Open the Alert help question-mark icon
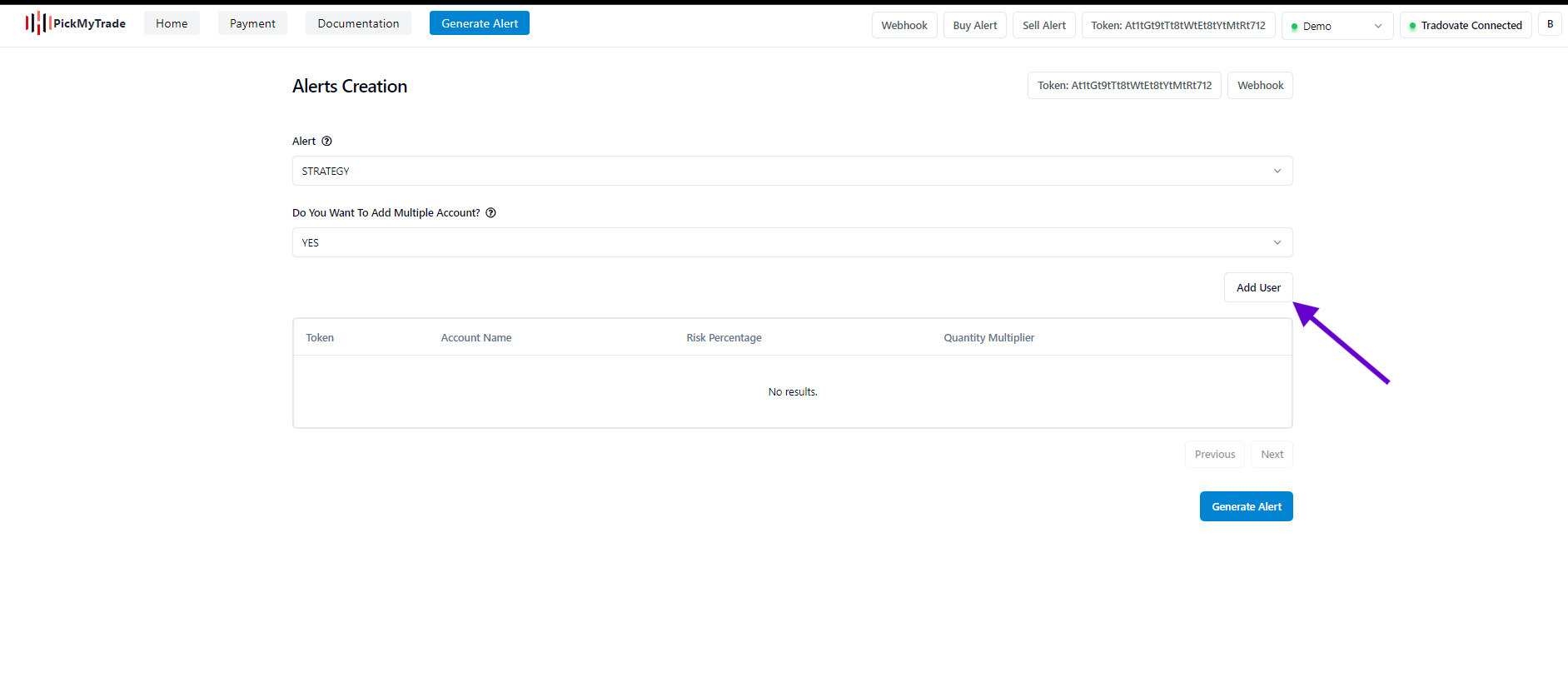1568x687 pixels. point(326,142)
